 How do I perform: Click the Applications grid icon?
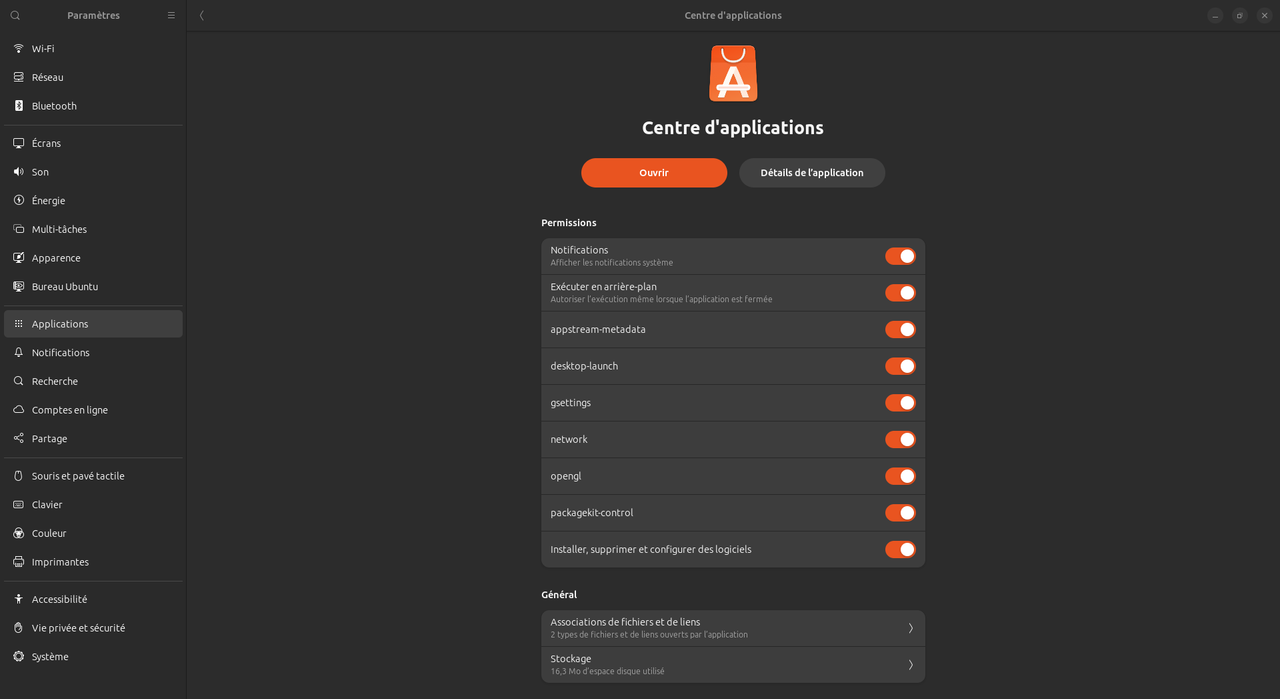(x=18, y=324)
